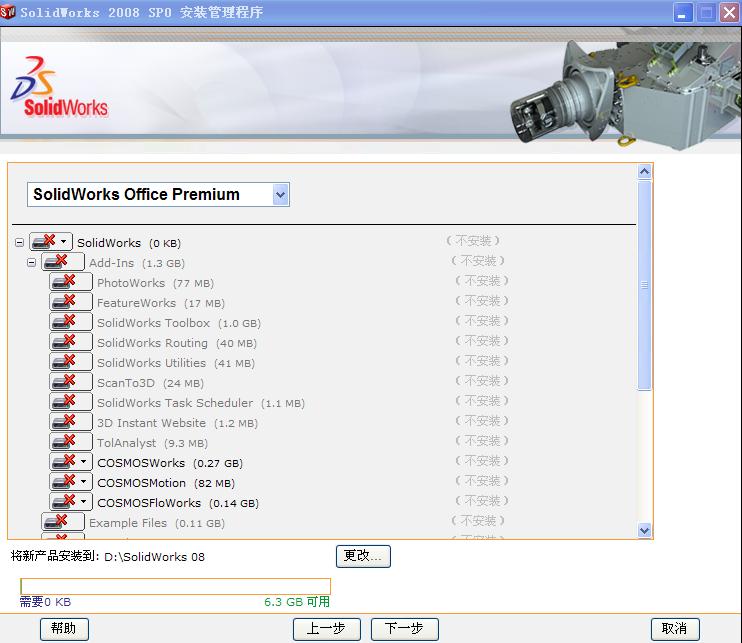Go back with the 上一步 button
The width and height of the screenshot is (742, 643).
pyautogui.click(x=327, y=629)
